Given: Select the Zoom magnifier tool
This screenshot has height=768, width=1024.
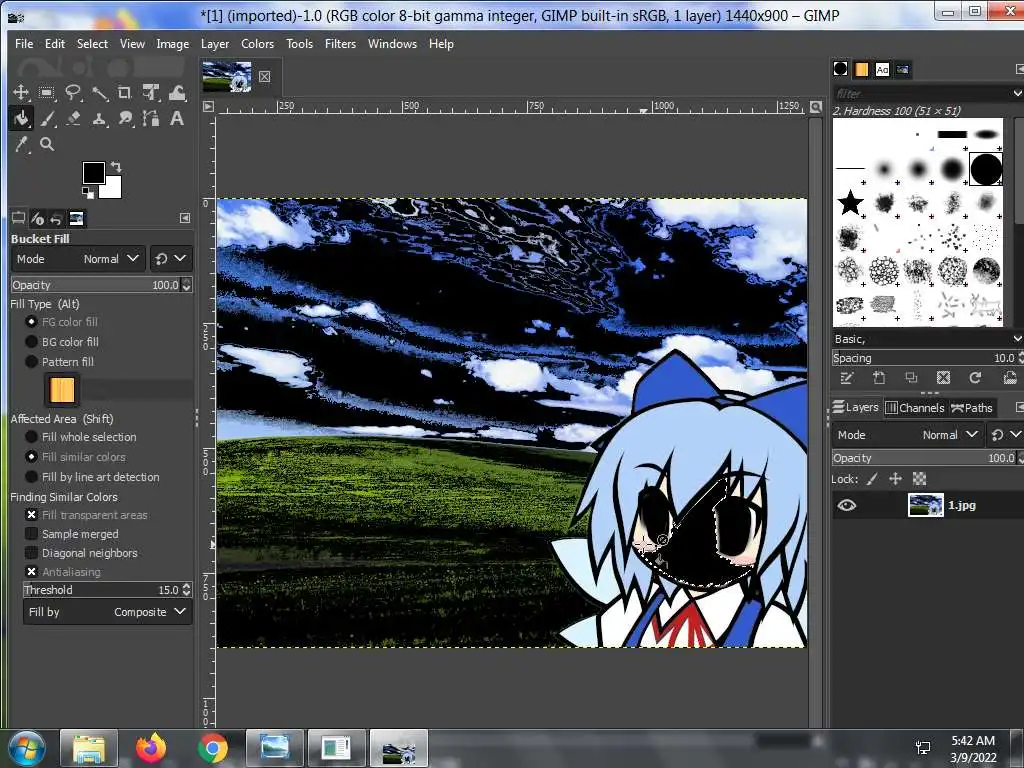Looking at the screenshot, I should [x=46, y=144].
